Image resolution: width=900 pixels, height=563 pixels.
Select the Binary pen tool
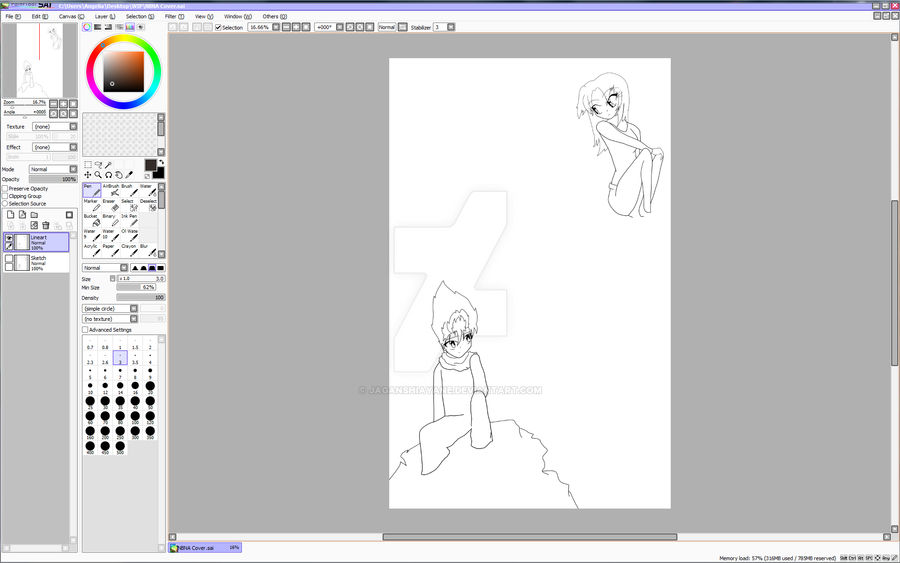tap(111, 220)
